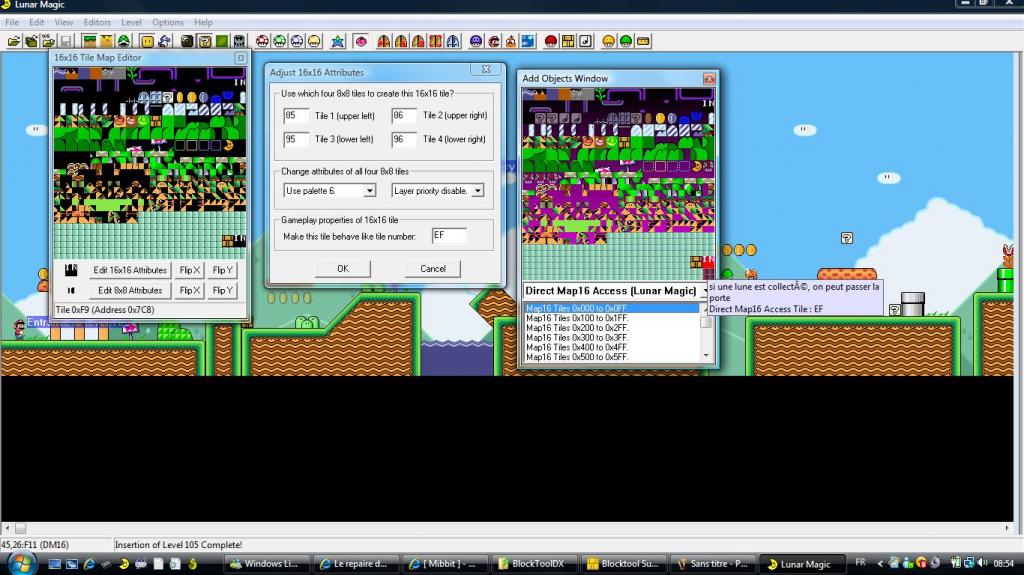The height and width of the screenshot is (575, 1024).
Task: Click the open level folder icon
Action: 14,41
